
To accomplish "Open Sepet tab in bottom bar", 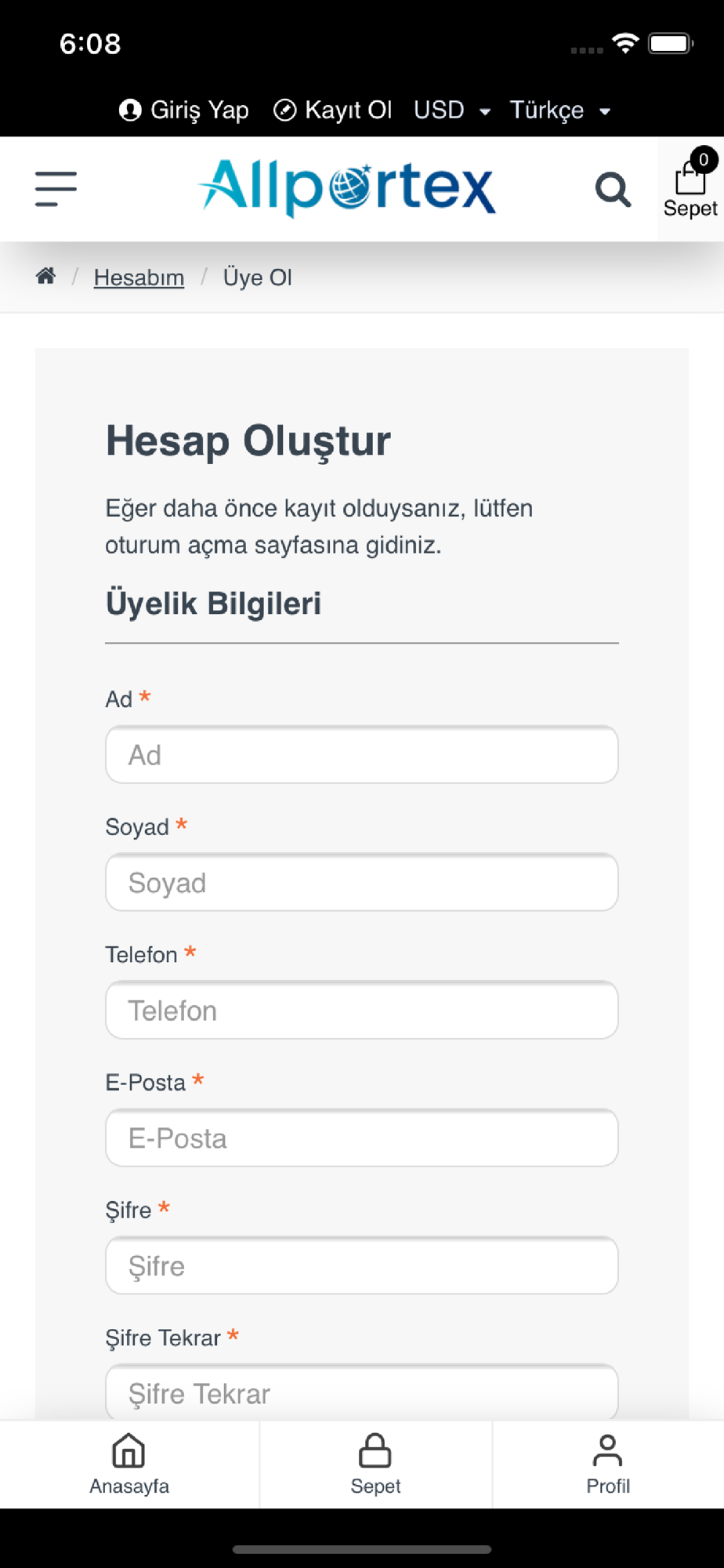I will [375, 1464].
